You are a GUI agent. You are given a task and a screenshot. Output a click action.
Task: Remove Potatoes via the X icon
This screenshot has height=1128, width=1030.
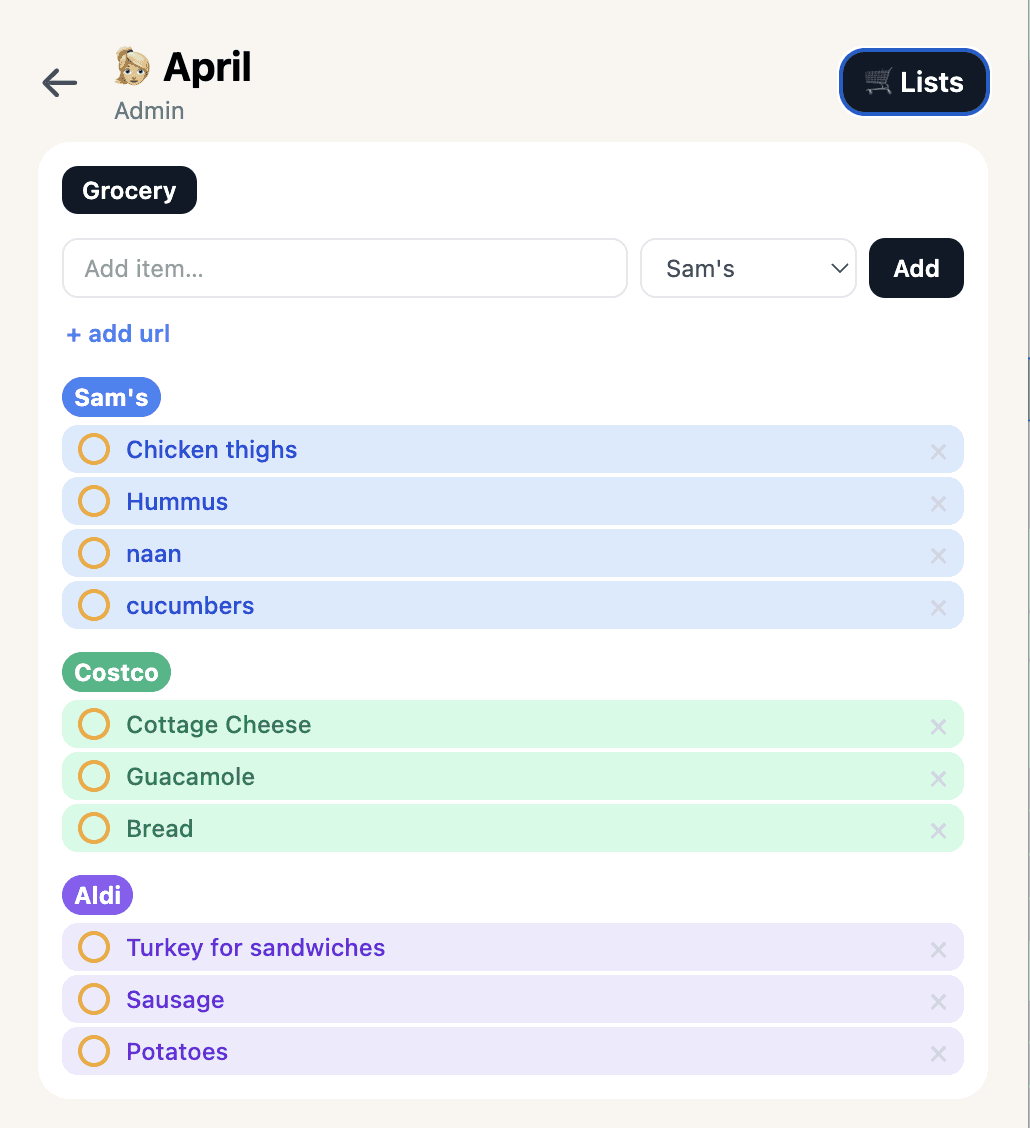click(938, 1053)
